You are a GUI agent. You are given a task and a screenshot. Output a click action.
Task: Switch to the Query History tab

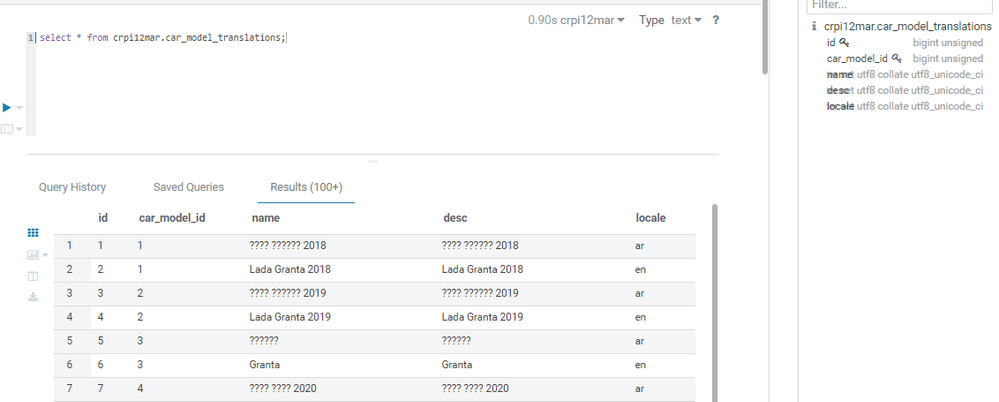point(73,187)
